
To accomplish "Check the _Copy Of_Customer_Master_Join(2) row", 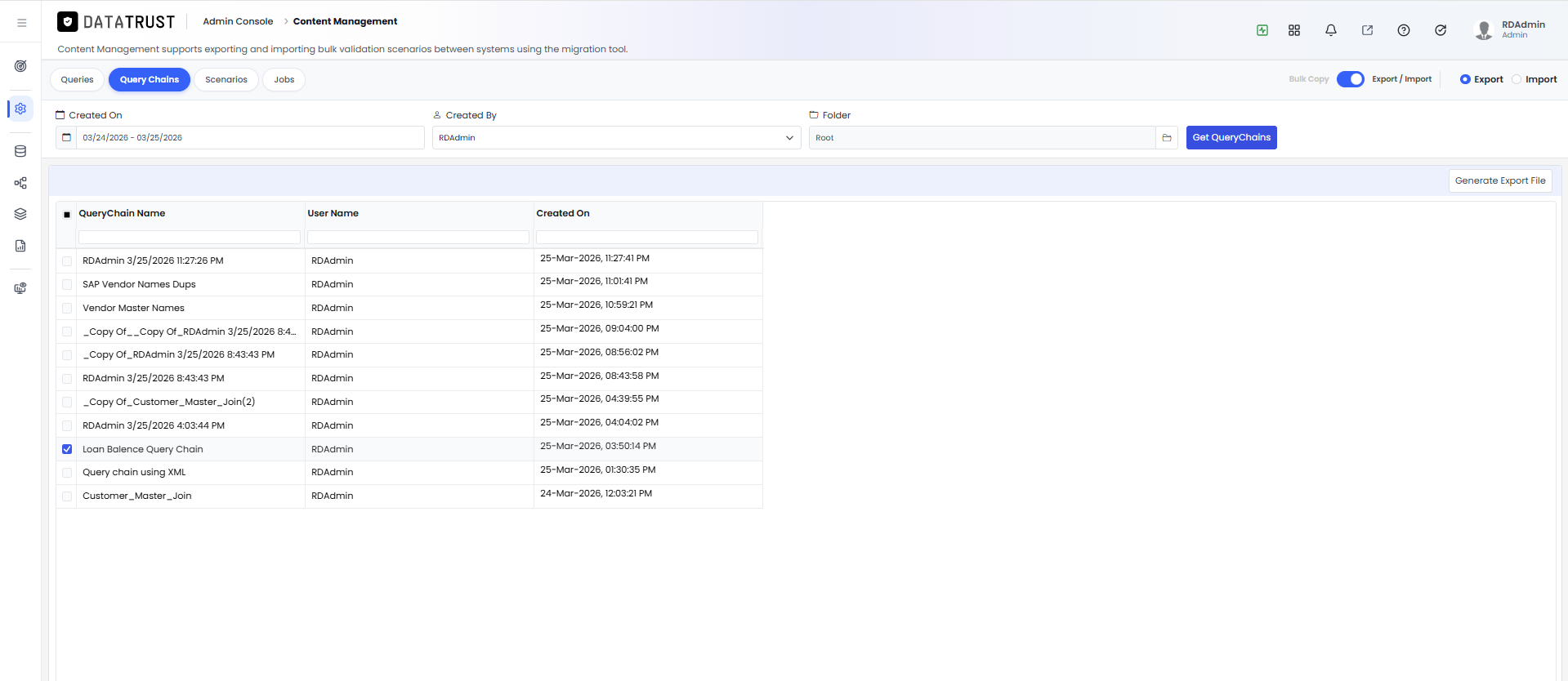I will (x=67, y=403).
